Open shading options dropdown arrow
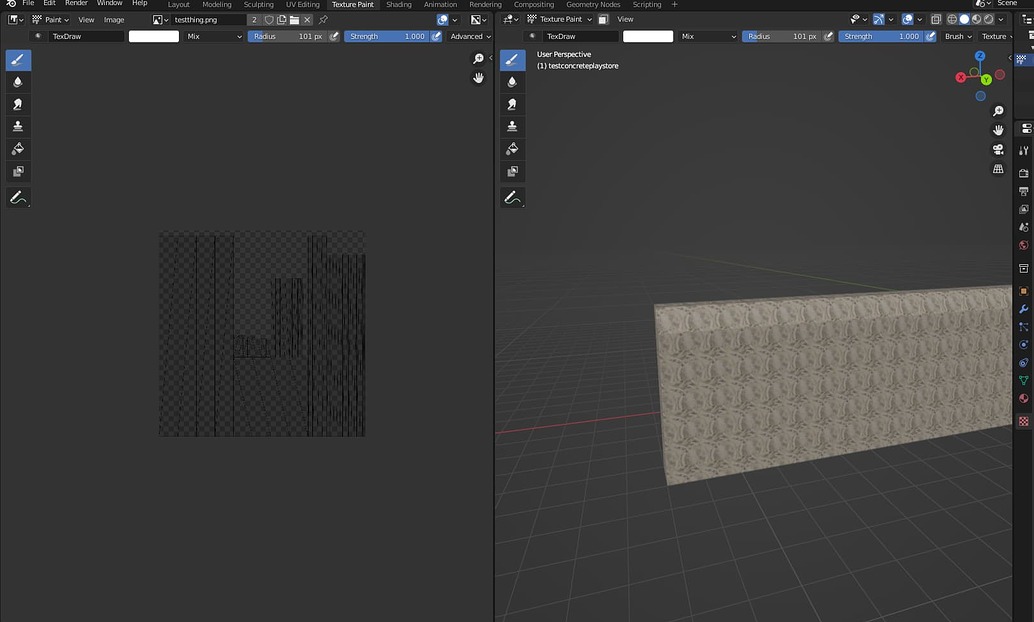 pos(1001,19)
